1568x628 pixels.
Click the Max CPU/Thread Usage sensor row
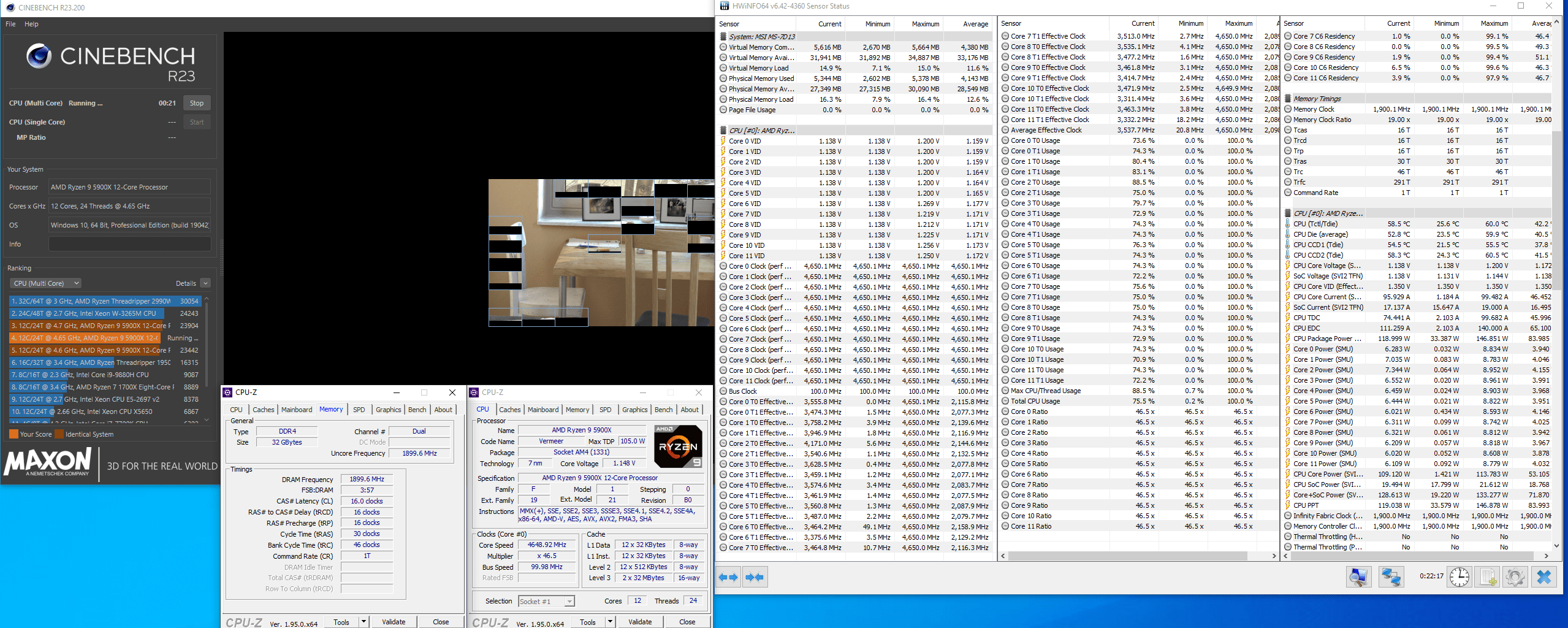click(1138, 391)
